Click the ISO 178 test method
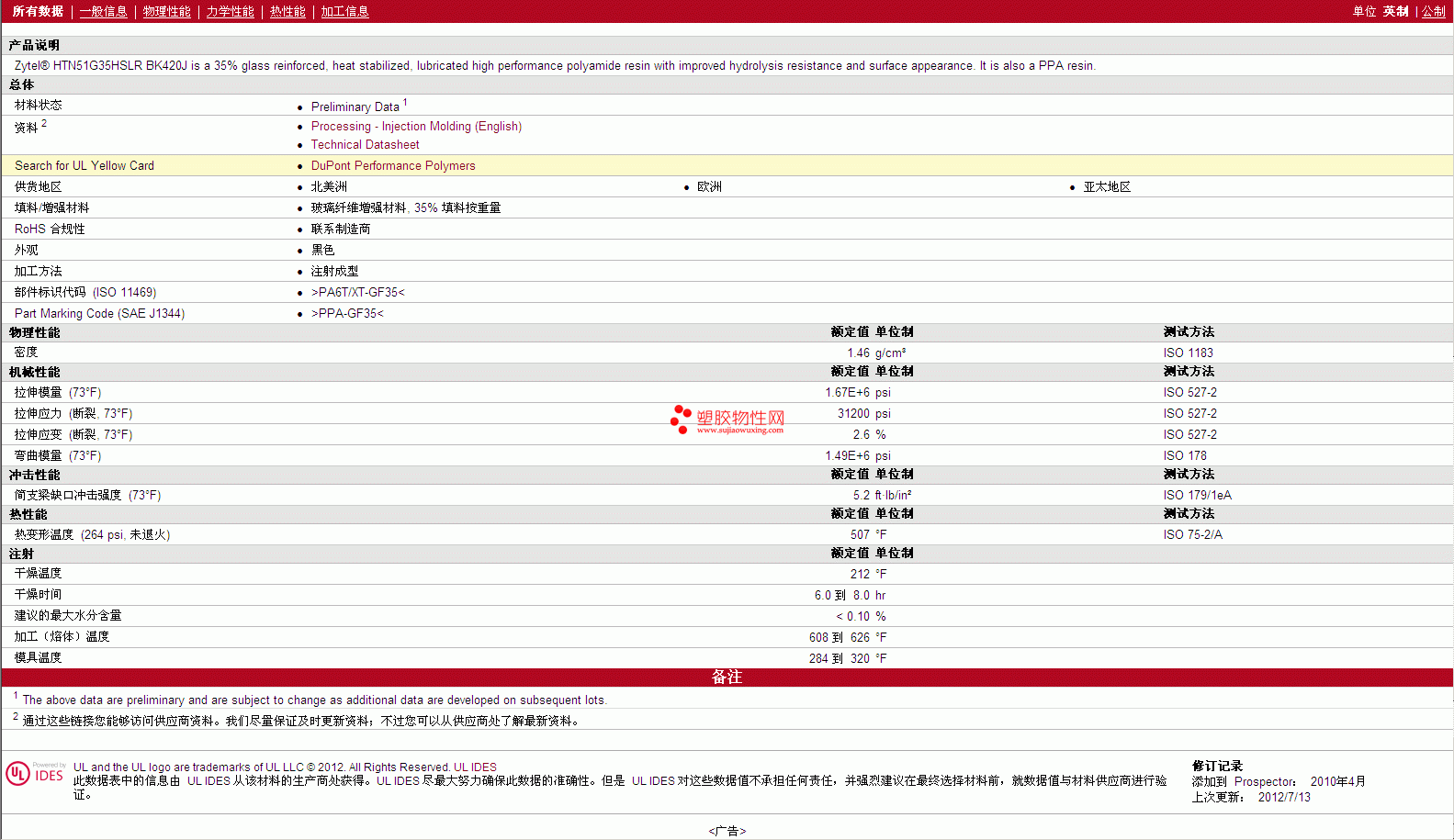 (x=1185, y=456)
